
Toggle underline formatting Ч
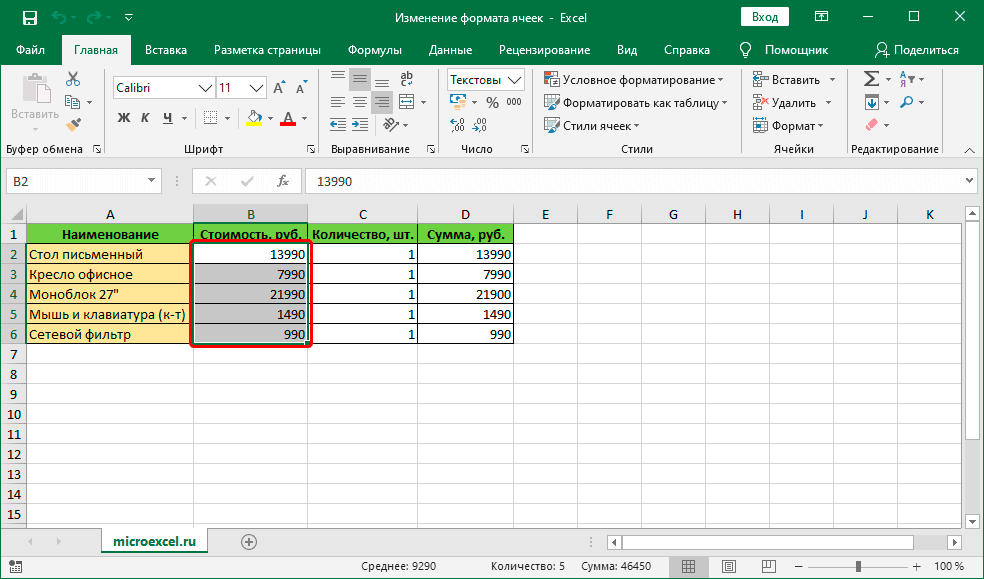tap(165, 117)
